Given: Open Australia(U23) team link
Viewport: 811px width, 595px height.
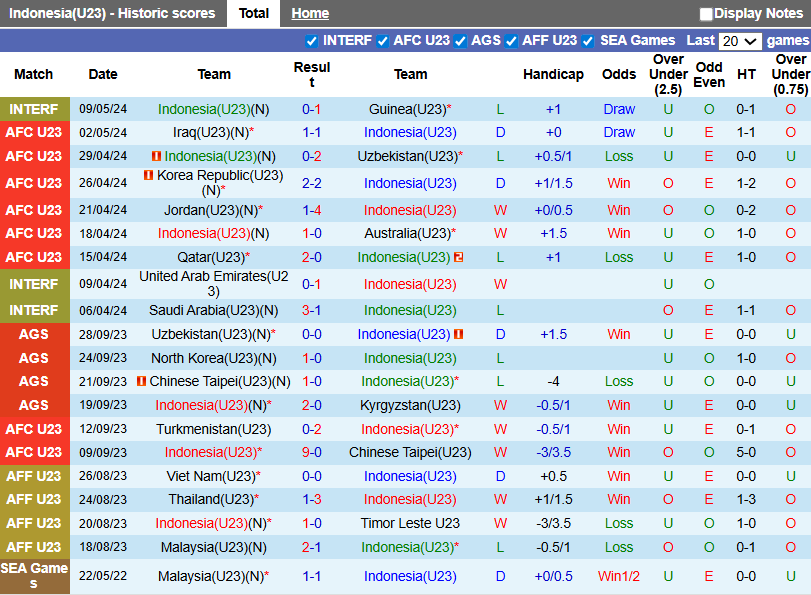Looking at the screenshot, I should pyautogui.click(x=410, y=233).
